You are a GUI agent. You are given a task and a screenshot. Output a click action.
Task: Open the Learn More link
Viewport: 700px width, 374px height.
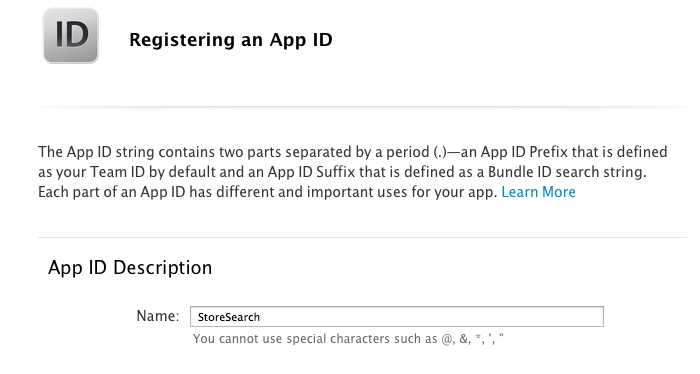[x=538, y=192]
